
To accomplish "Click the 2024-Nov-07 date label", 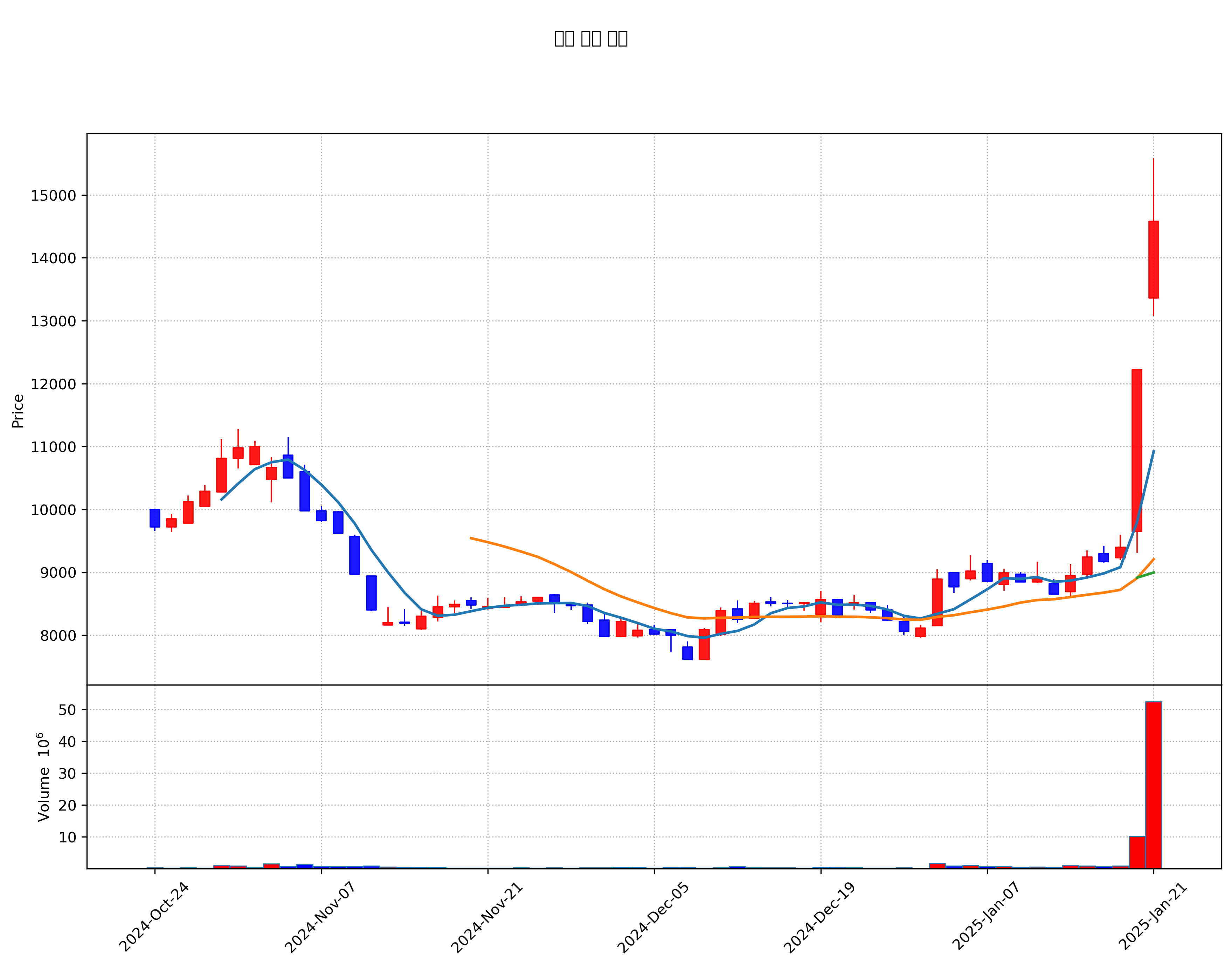I will (320, 917).
